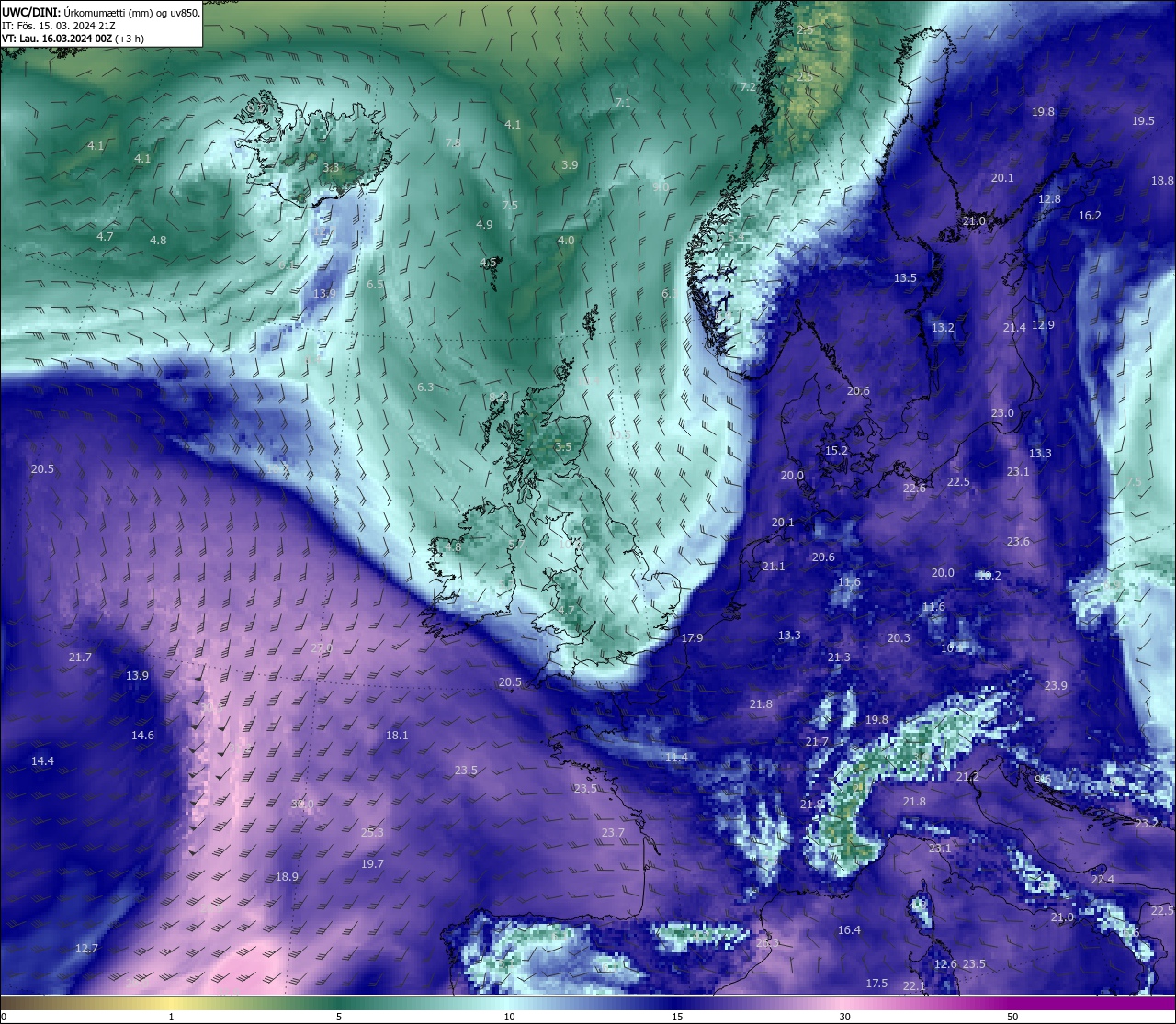Select the 23.7 value over France
The image size is (1176, 1024).
[613, 833]
